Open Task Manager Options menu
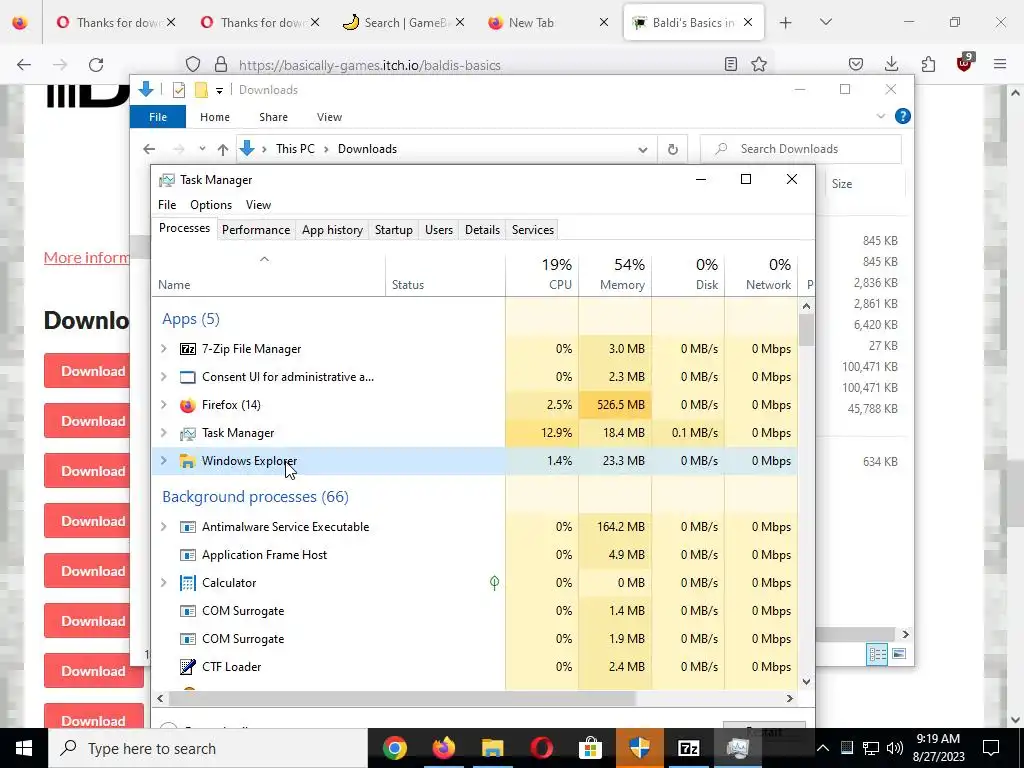This screenshot has width=1024, height=768. pos(211,205)
